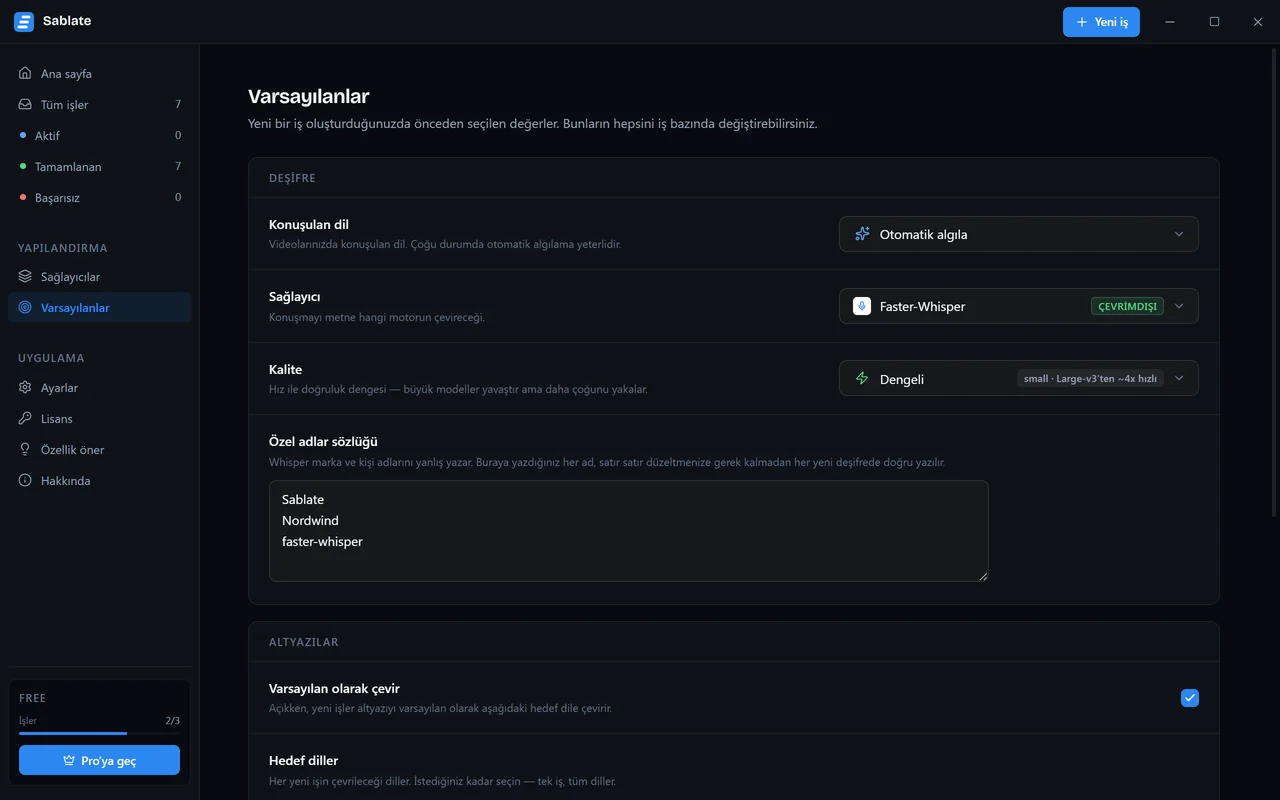The image size is (1280, 800).
Task: Show Aktif jobs
Action: click(99, 135)
